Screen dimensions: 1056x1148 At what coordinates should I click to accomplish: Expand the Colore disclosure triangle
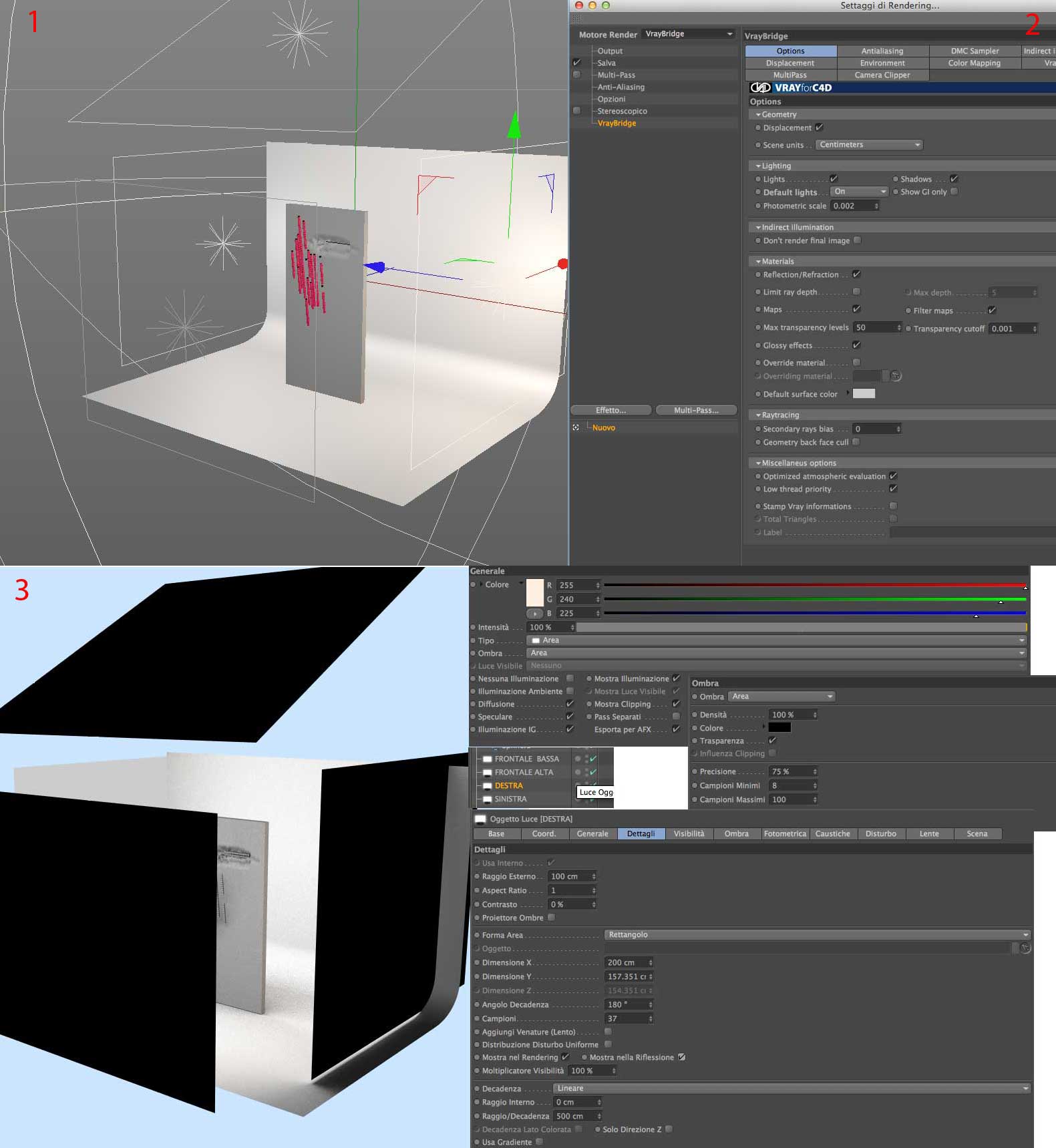coord(481,585)
